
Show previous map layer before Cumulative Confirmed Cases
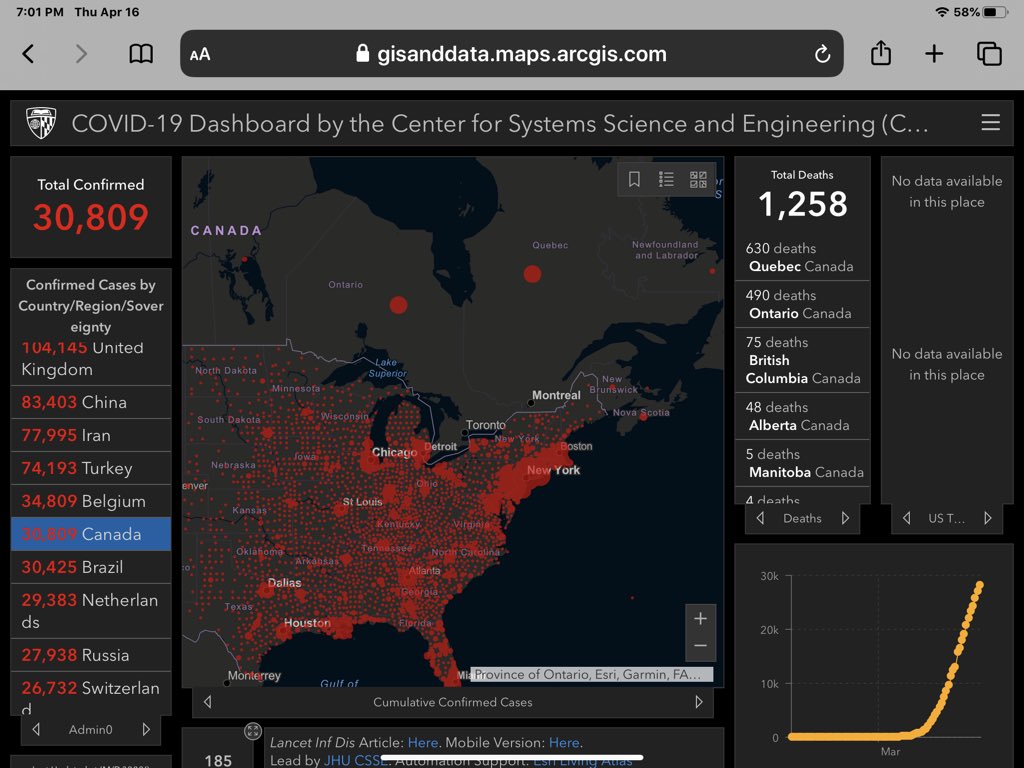[x=208, y=702]
